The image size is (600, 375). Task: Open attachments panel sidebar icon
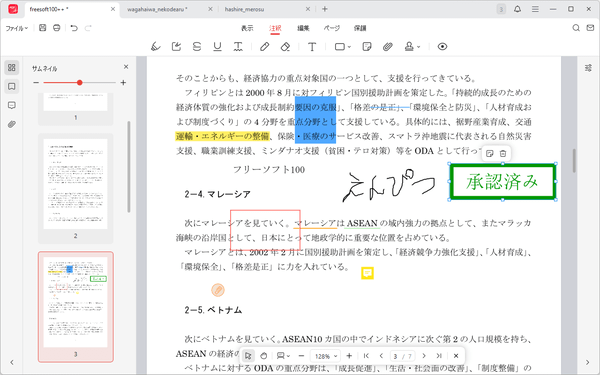click(11, 124)
